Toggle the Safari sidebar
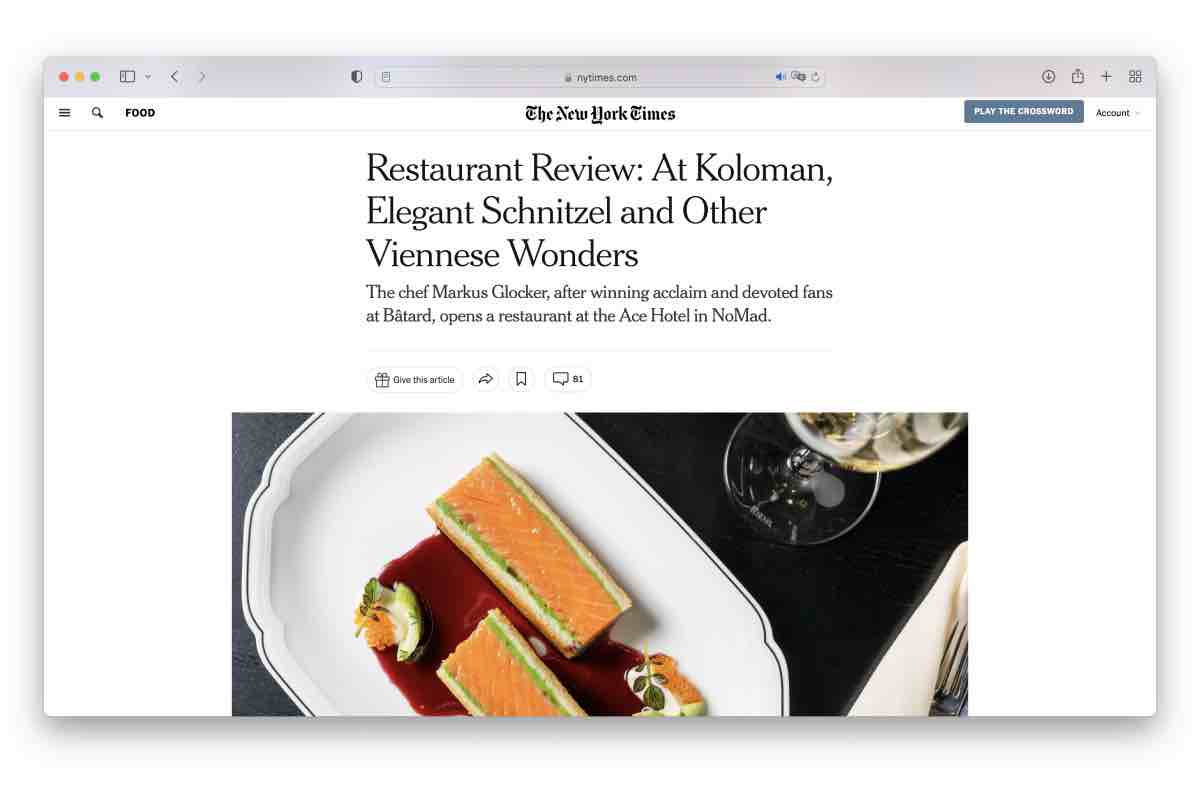1200x800 pixels. (x=127, y=76)
